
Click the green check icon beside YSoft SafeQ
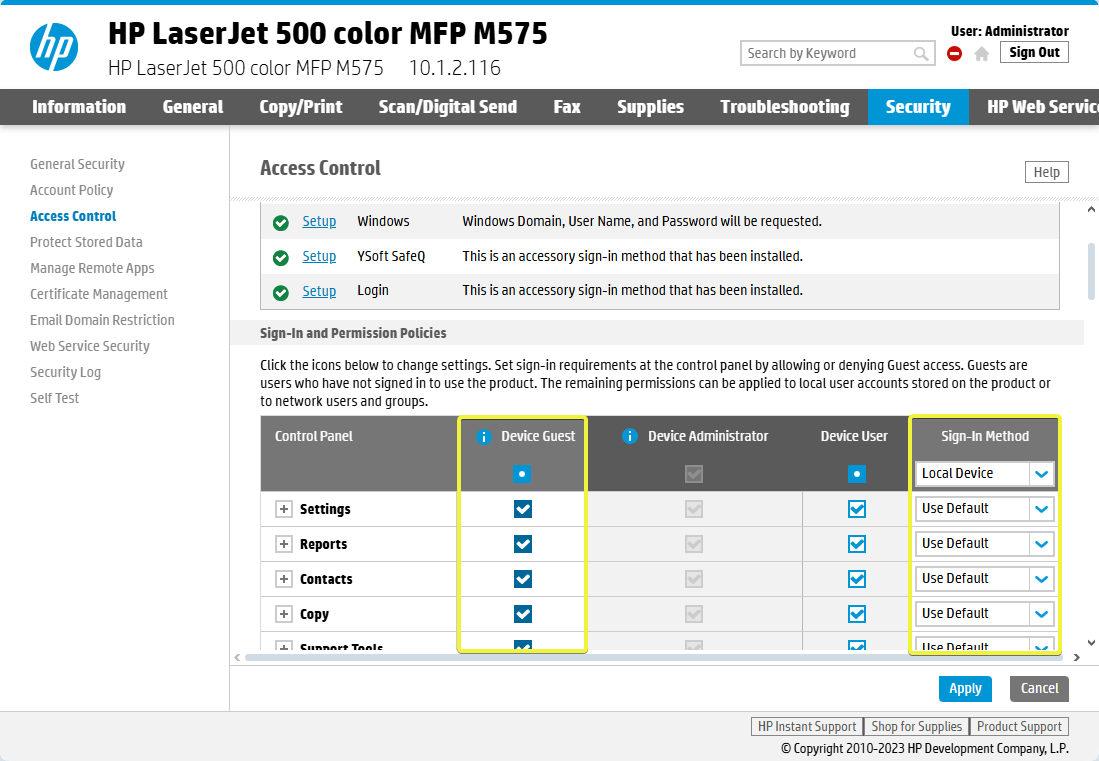pyautogui.click(x=281, y=258)
